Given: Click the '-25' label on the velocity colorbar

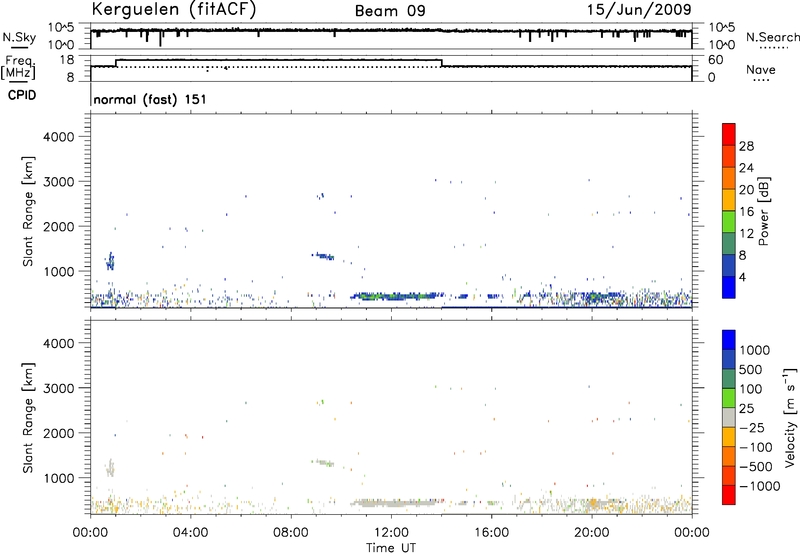Looking at the screenshot, I should (x=751, y=427).
